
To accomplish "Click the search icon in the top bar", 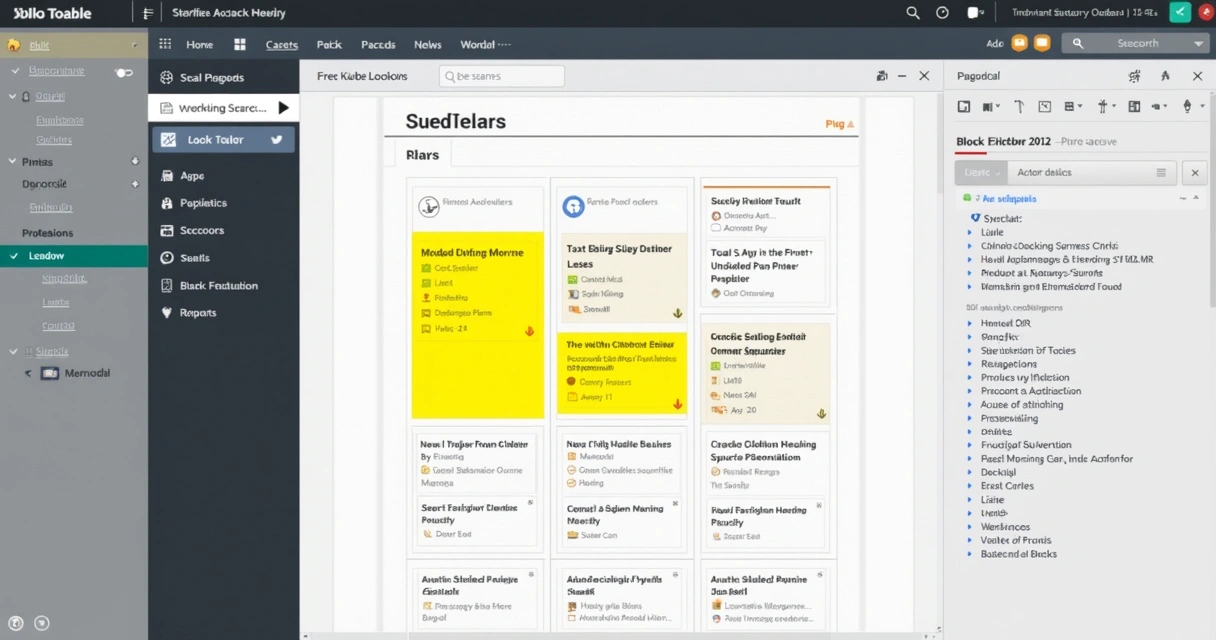I will pos(912,13).
